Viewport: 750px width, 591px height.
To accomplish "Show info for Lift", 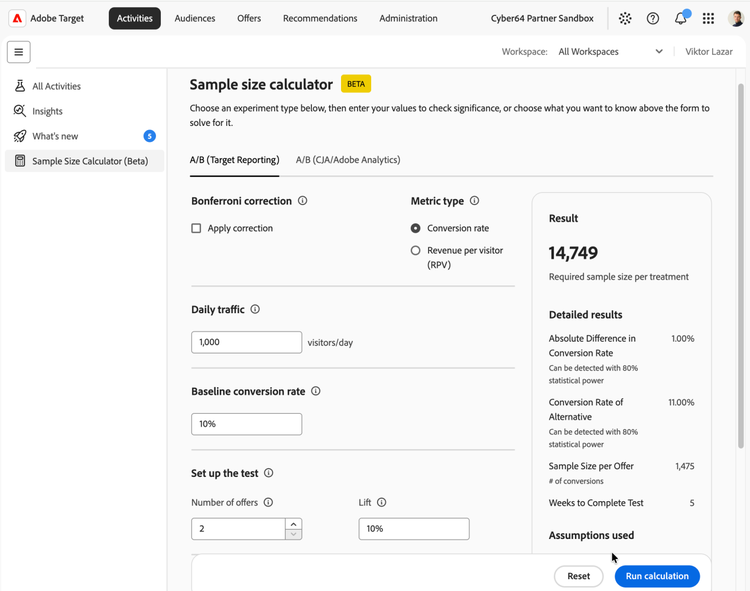I will click(381, 502).
